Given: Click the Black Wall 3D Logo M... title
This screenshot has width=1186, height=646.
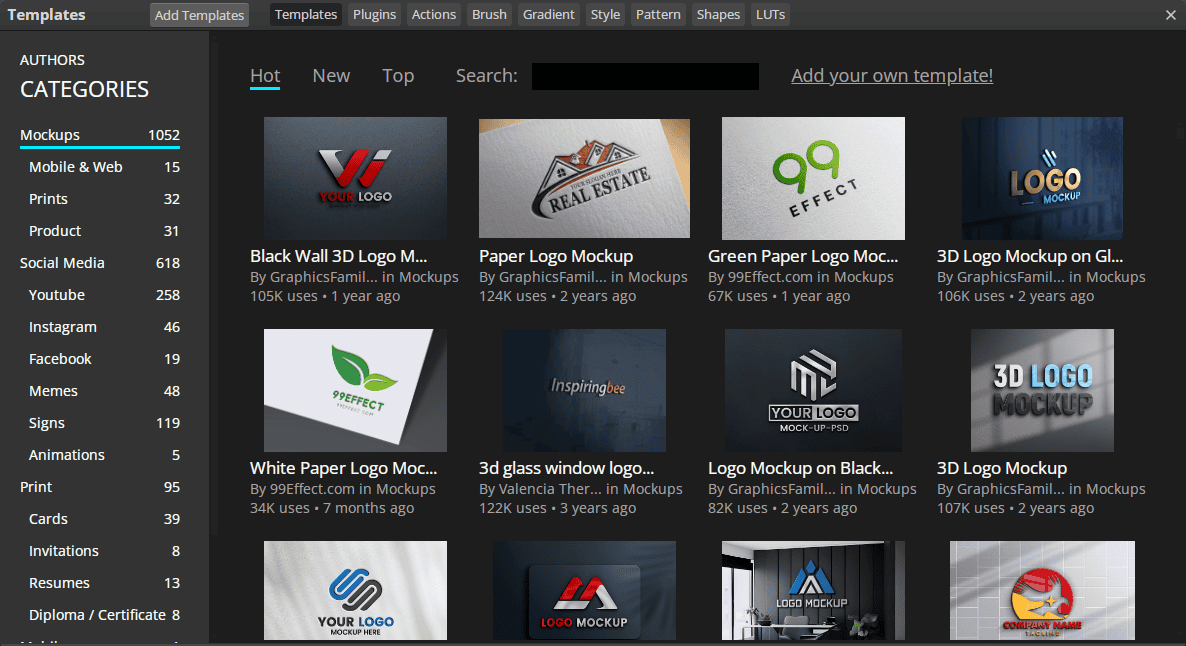Looking at the screenshot, I should coord(339,256).
